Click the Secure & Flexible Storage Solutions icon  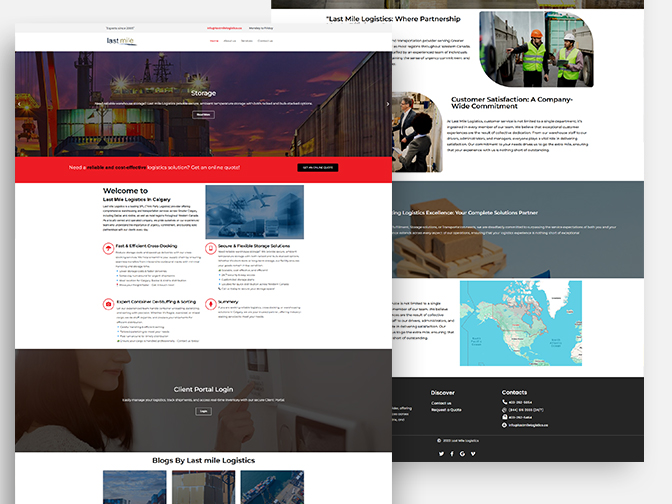(210, 246)
